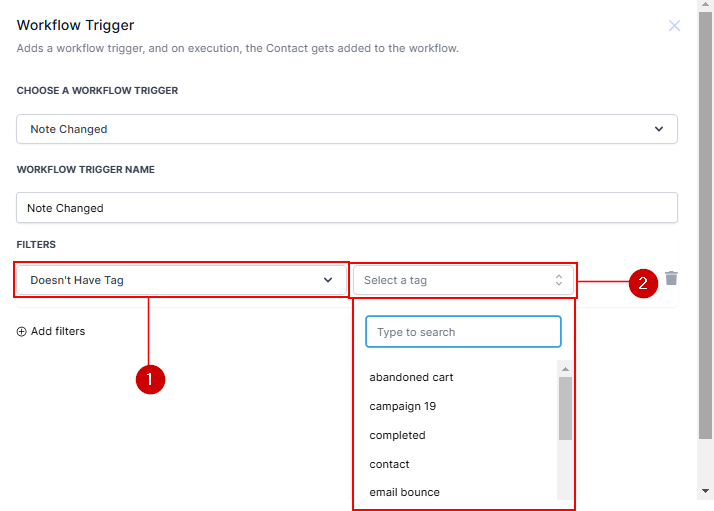Click the plus icon beside Add filters
The height and width of the screenshot is (511, 714).
[x=21, y=332]
